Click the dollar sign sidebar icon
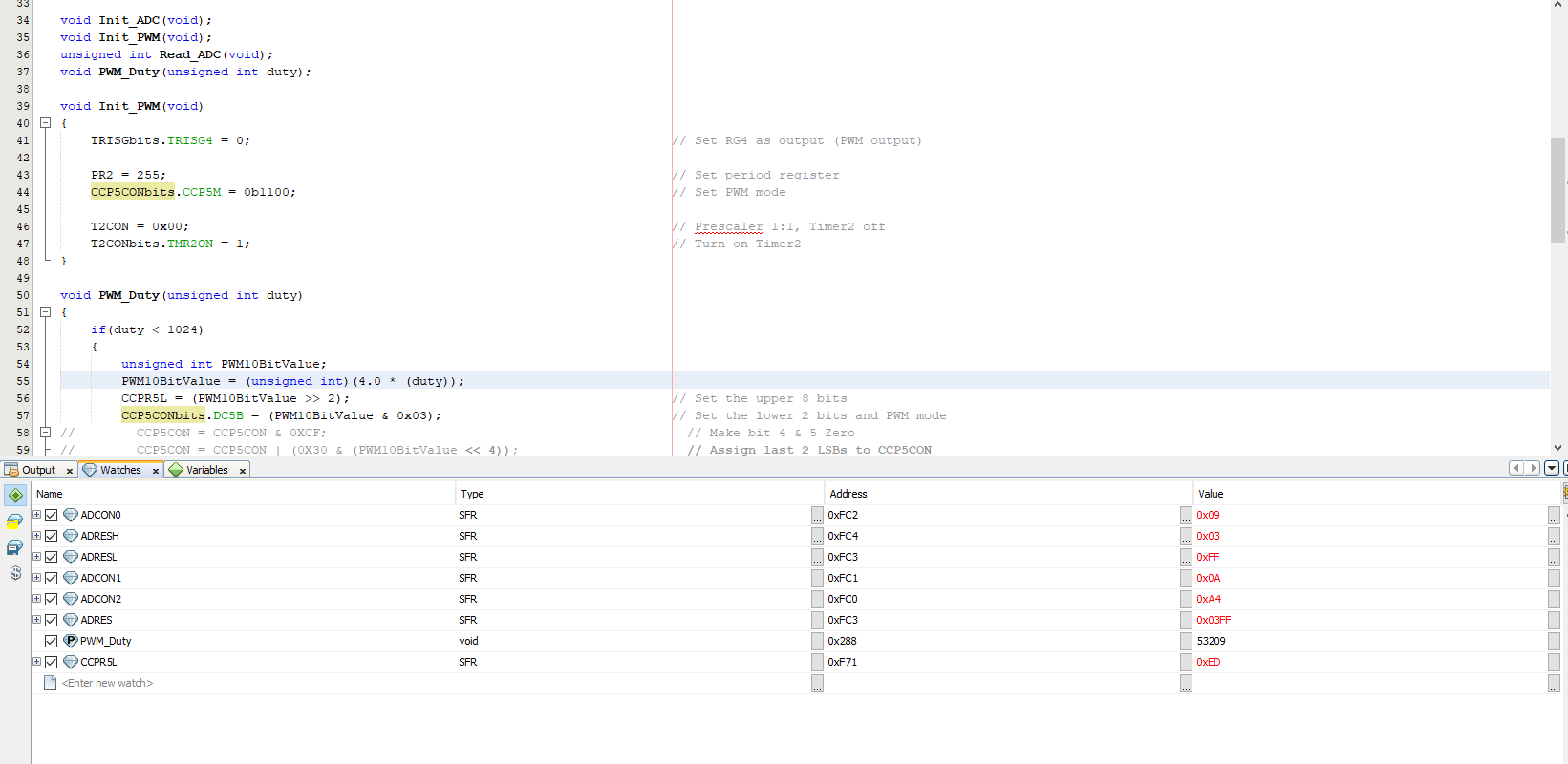This screenshot has width=1568, height=764. tap(15, 573)
